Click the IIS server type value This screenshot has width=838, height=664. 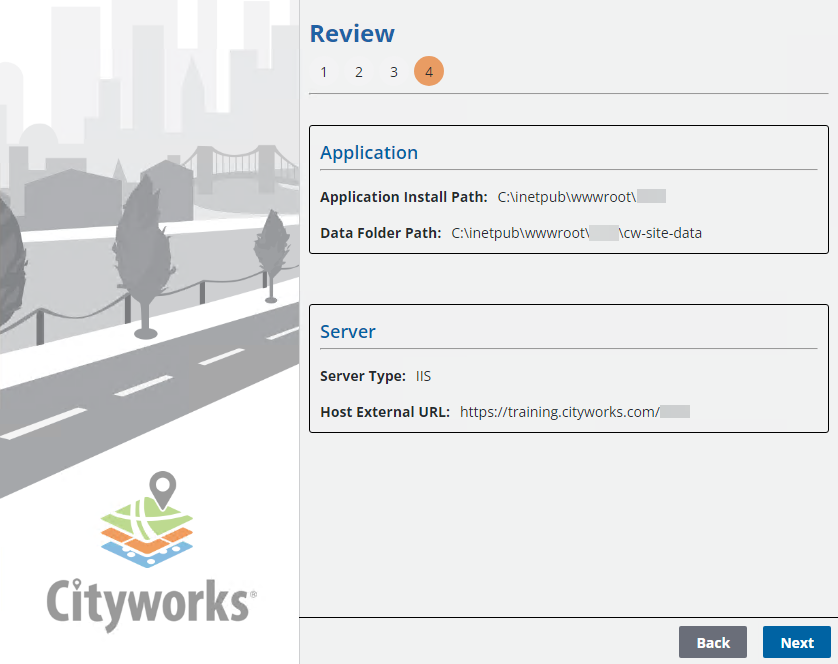[x=423, y=376]
